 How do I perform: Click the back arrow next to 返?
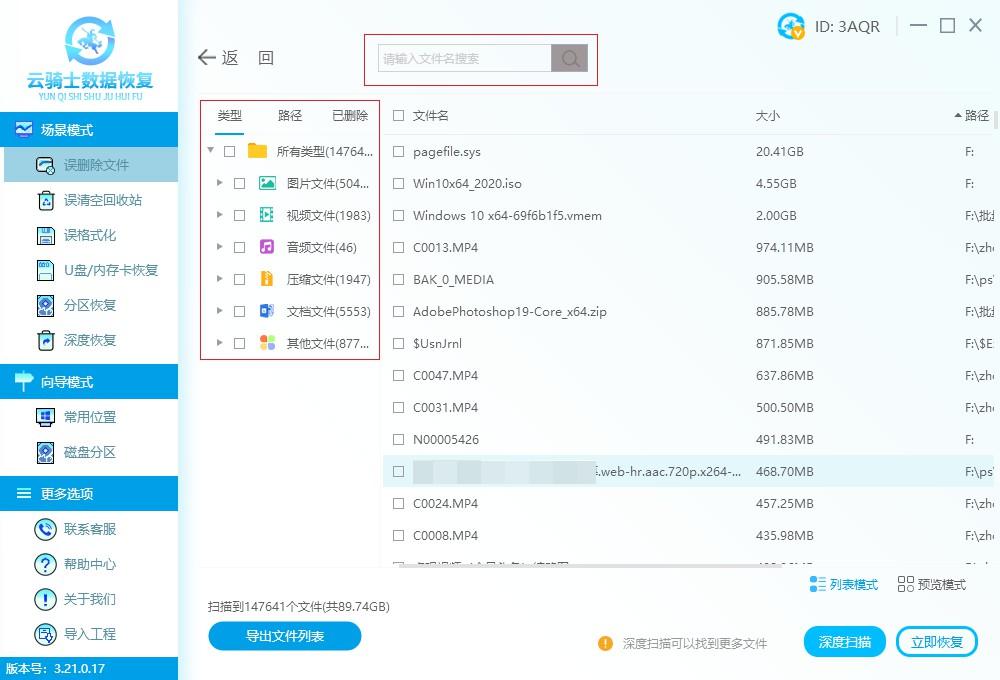pos(207,58)
